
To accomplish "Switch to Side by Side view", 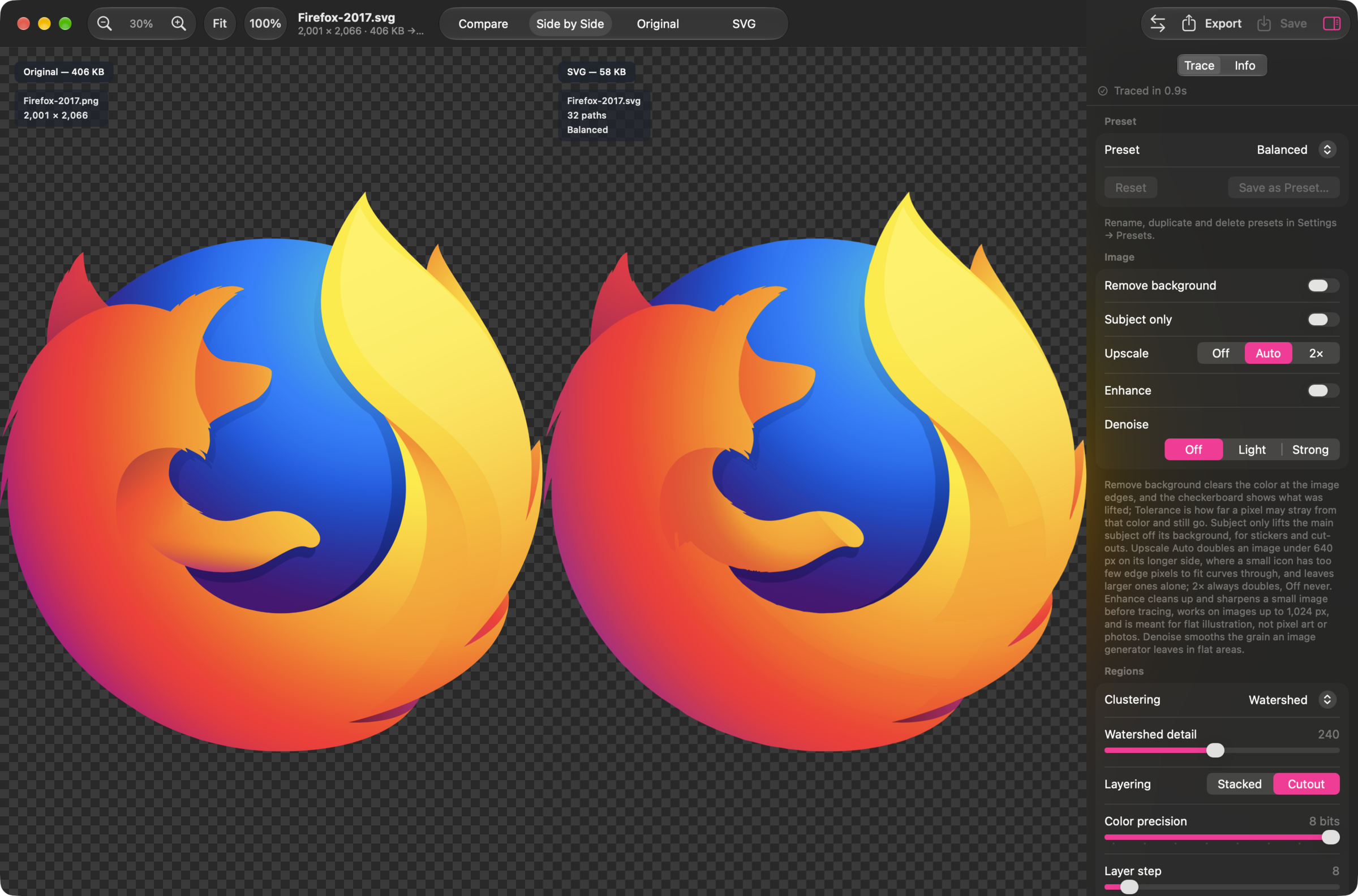I will click(570, 23).
